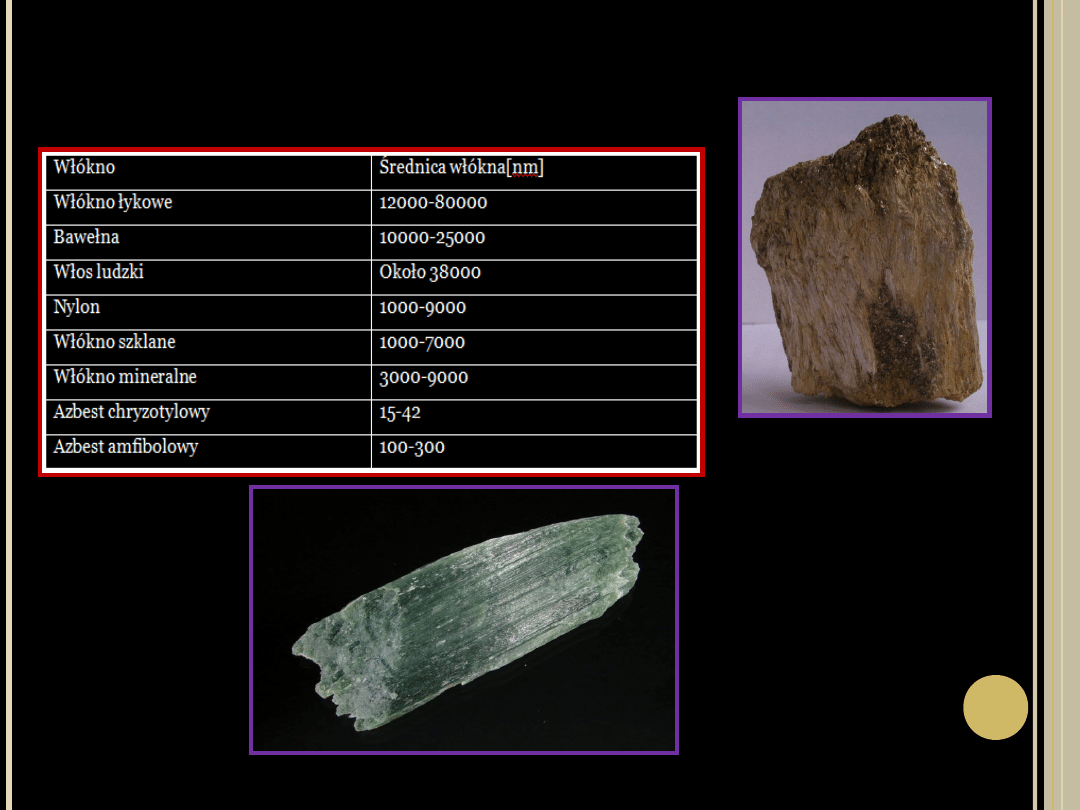Click the brown asbestos rock photo
Screen dimensions: 1080x810
[x=864, y=257]
